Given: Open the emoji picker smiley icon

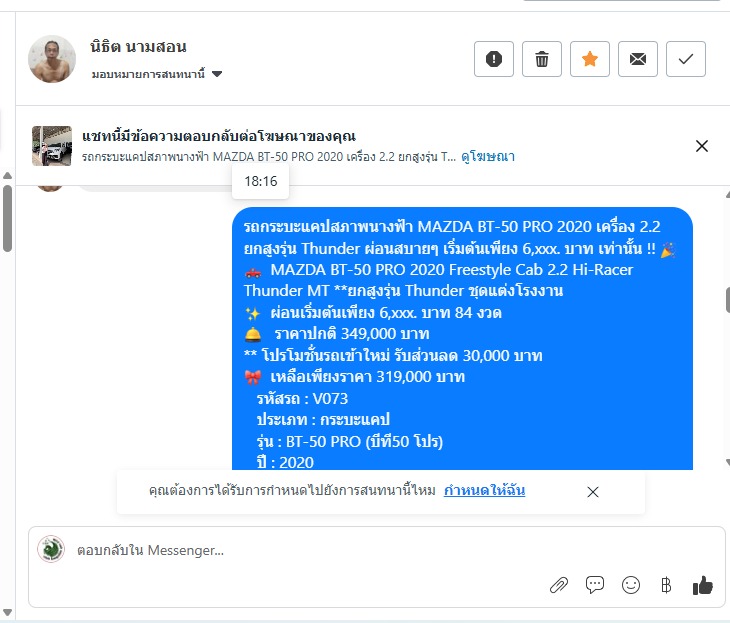Looking at the screenshot, I should (630, 585).
